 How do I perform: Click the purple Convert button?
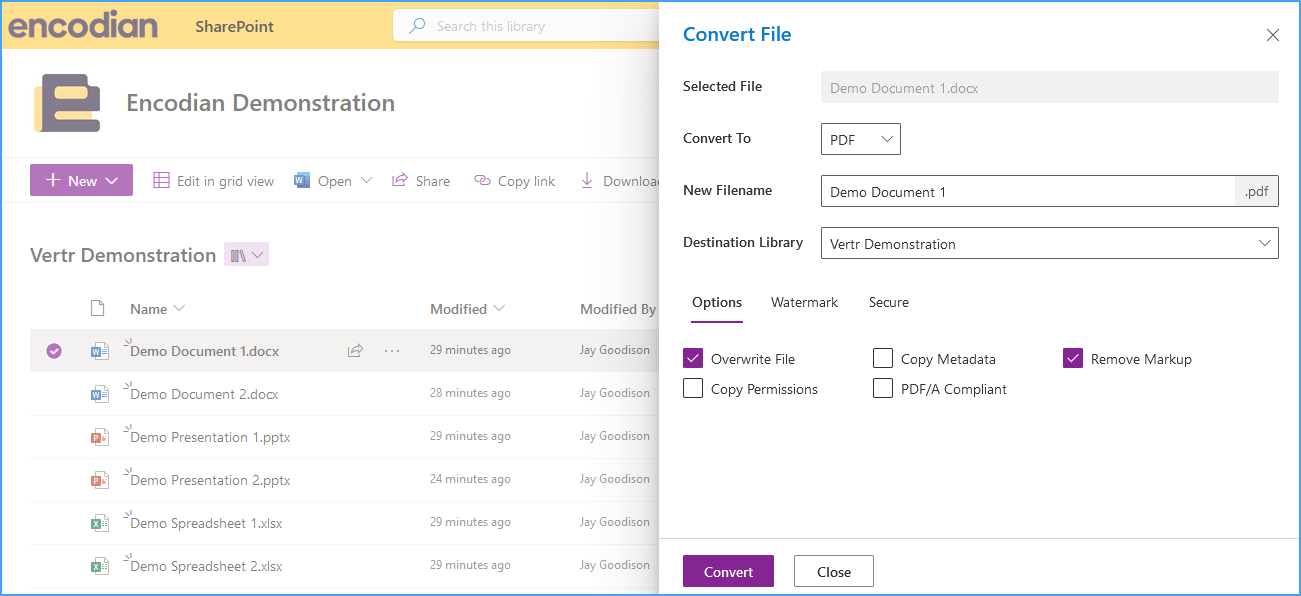(x=728, y=571)
